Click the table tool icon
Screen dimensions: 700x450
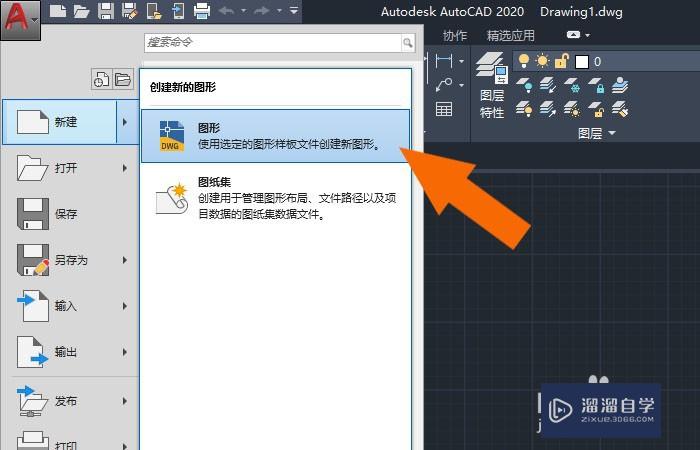click(x=444, y=109)
